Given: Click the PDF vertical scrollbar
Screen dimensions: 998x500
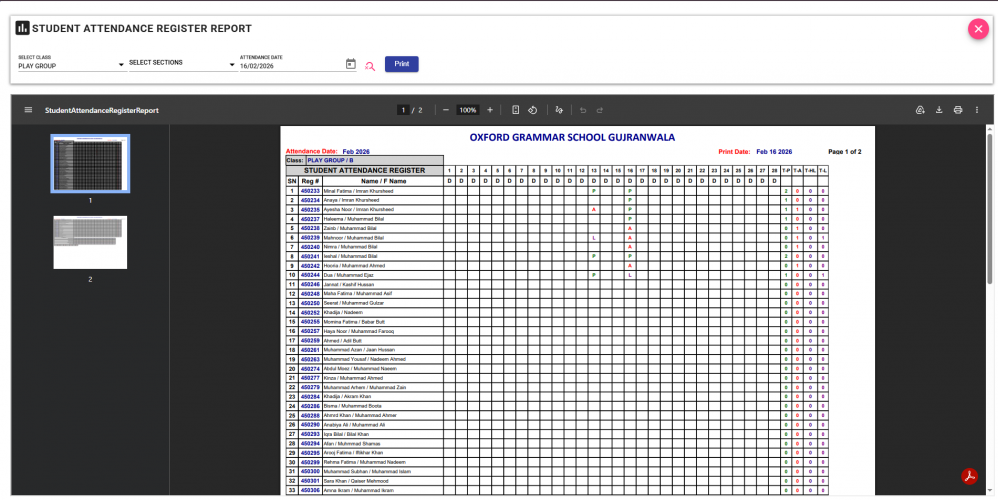Looking at the screenshot, I should click(x=990, y=208).
